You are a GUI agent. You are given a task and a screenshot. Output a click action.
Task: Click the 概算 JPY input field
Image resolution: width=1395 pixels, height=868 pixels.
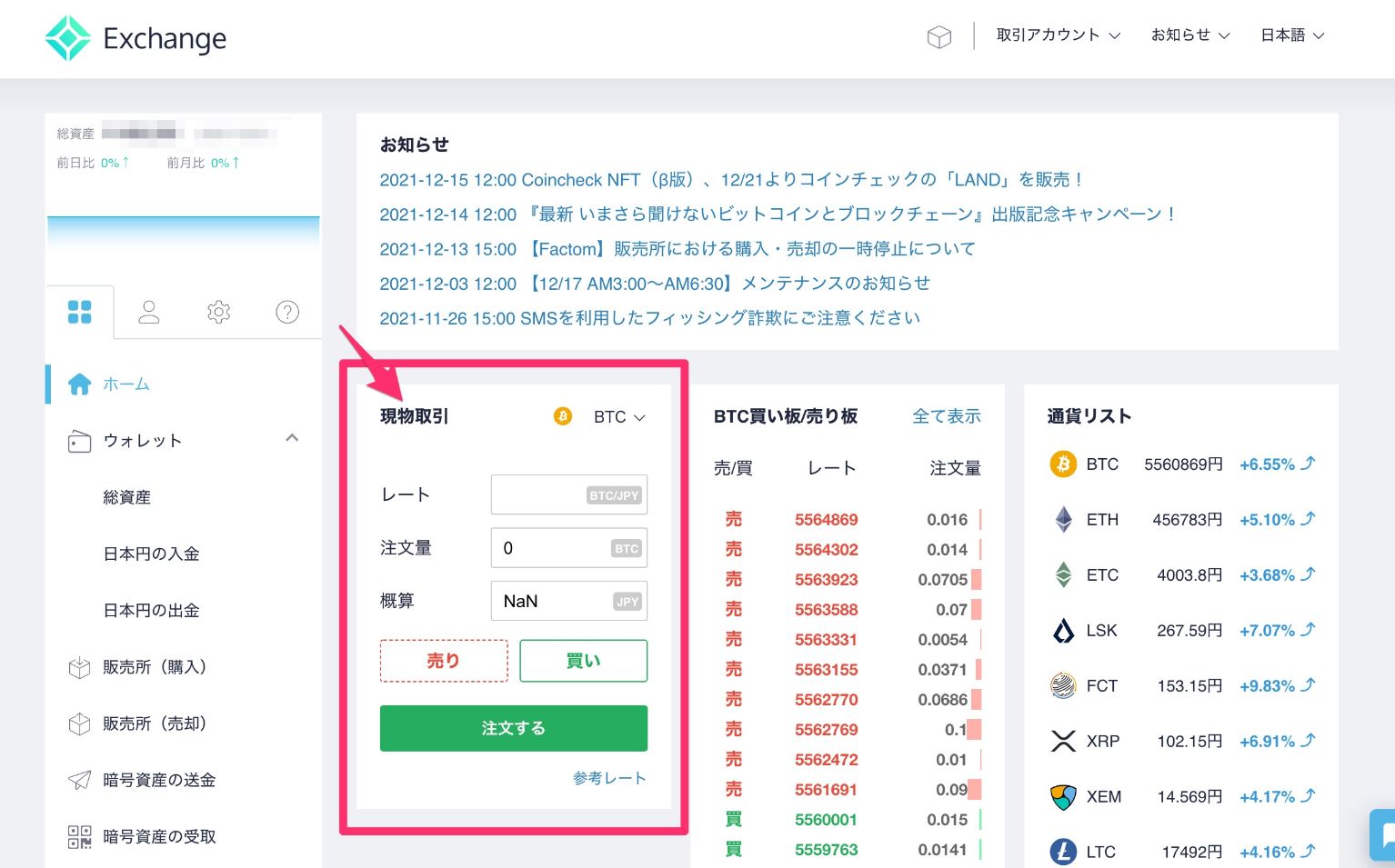click(x=569, y=601)
